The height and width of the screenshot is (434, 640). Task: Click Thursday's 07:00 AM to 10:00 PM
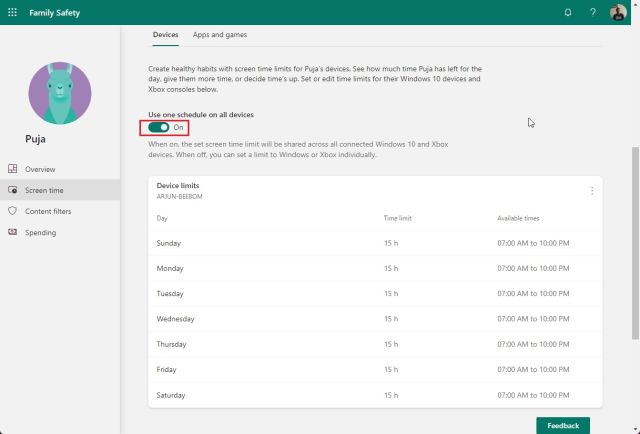pyautogui.click(x=533, y=344)
